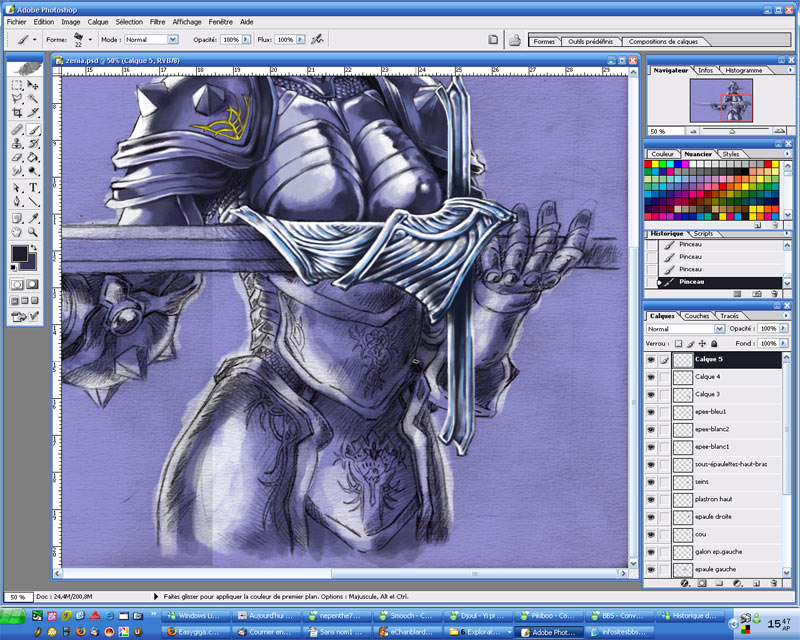Click the foreground color swatch
Viewport: 800px width, 640px height.
19,253
